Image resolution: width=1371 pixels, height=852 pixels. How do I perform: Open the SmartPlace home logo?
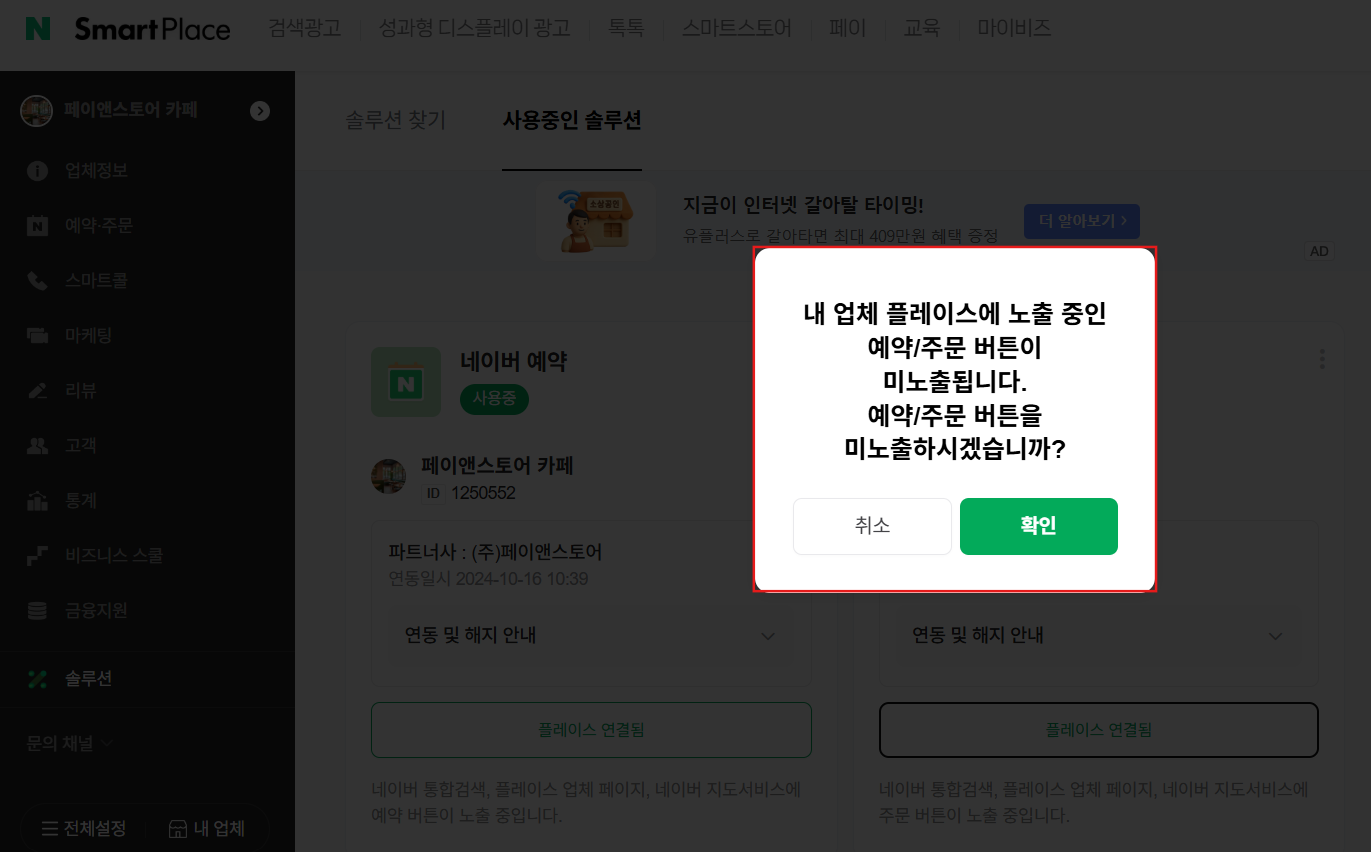152,29
